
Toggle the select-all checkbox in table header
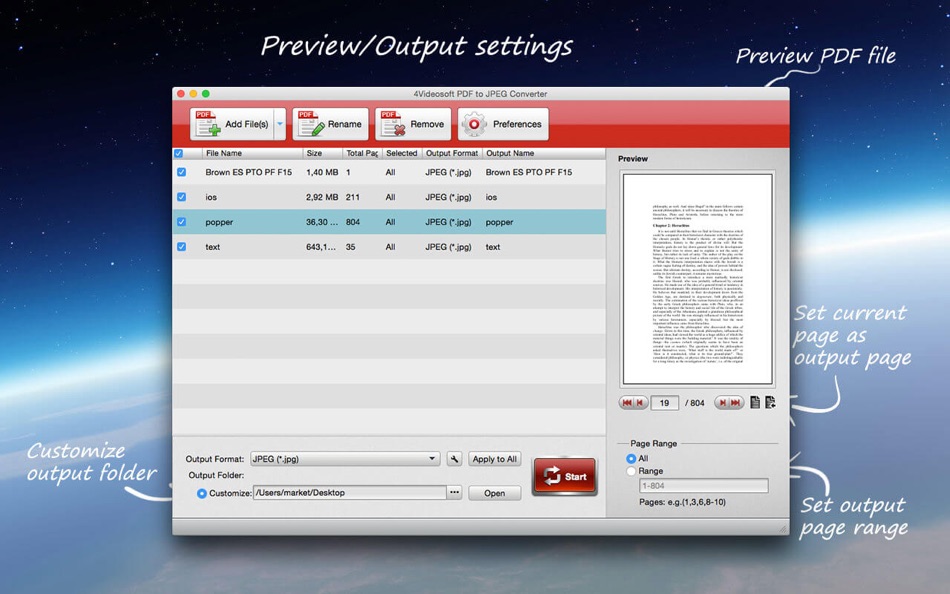coord(179,154)
